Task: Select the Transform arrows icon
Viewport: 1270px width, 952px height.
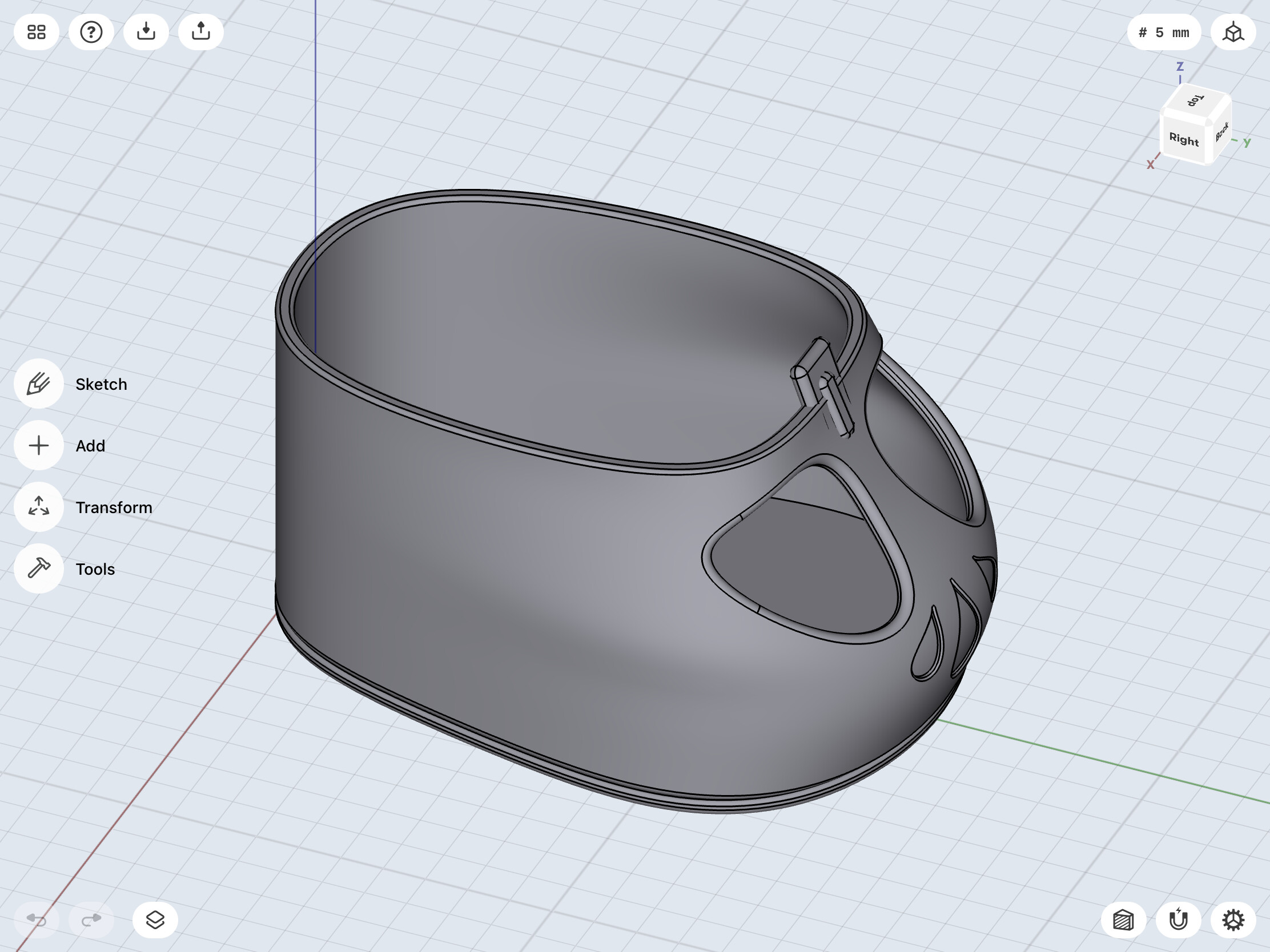Action: click(x=38, y=507)
